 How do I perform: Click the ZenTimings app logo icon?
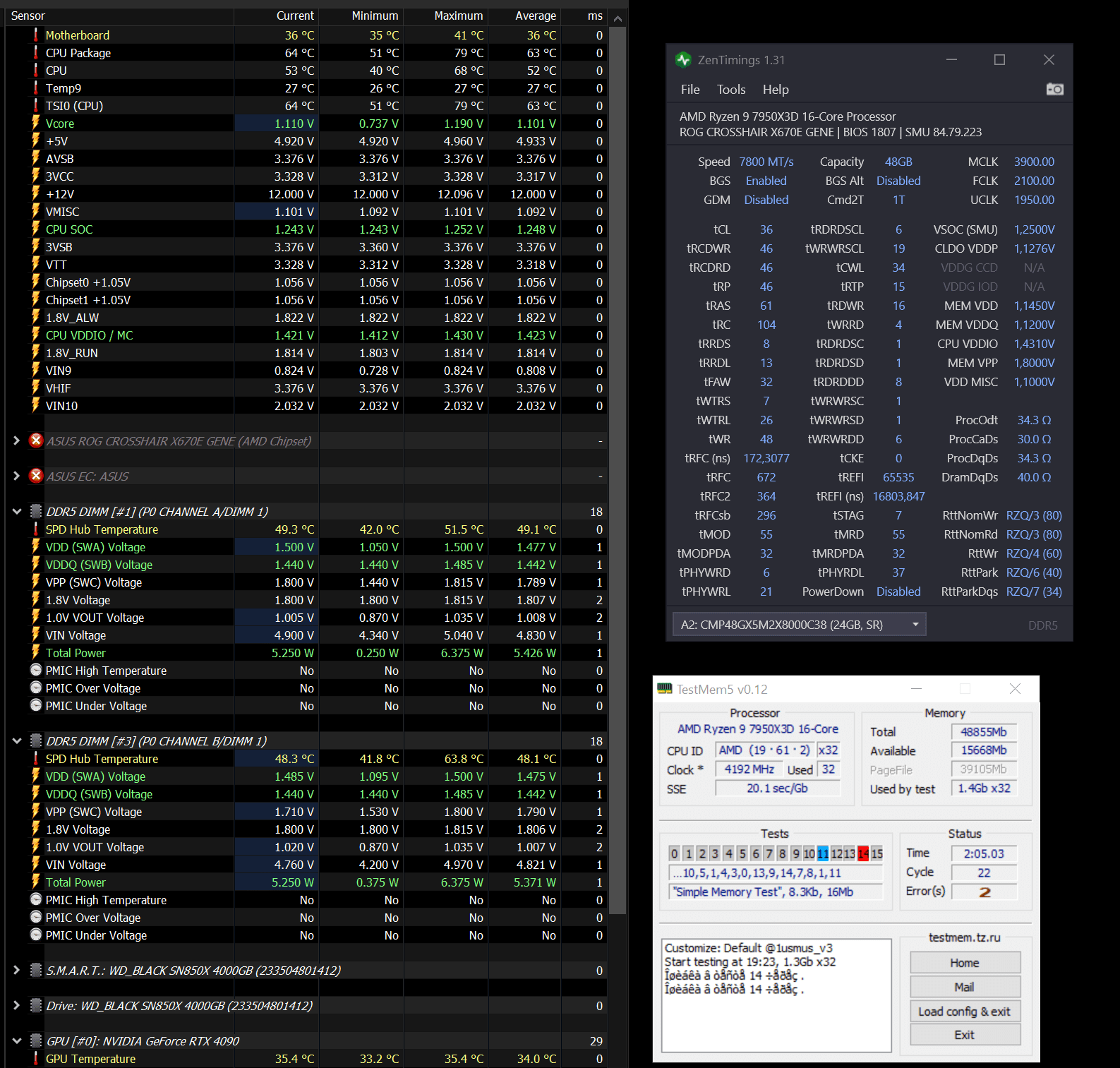click(x=683, y=60)
